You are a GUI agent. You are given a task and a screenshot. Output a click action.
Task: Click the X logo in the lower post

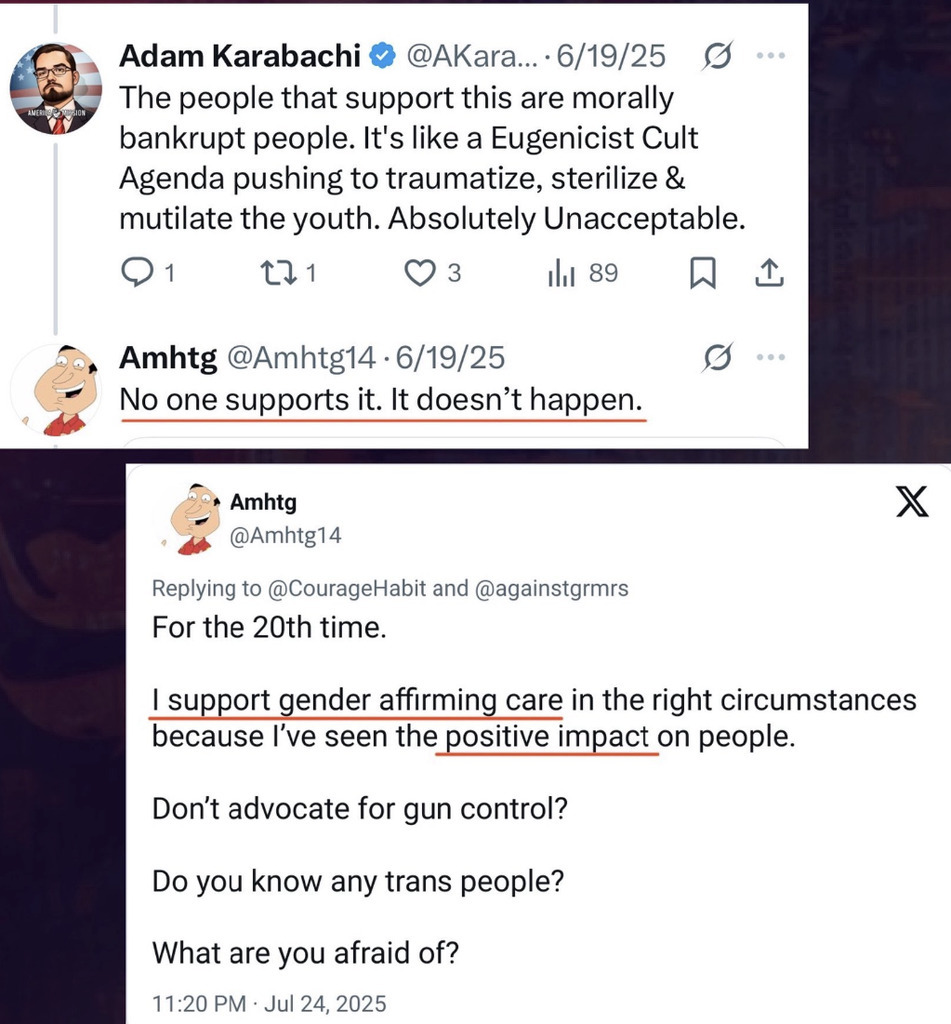[911, 505]
